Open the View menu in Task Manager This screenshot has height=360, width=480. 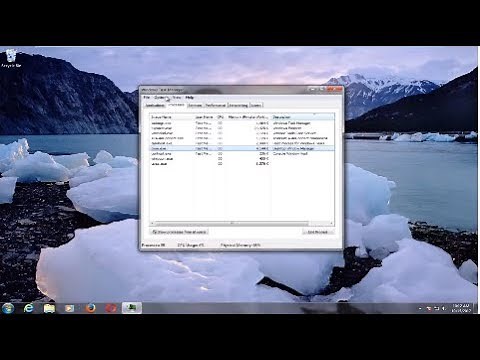pos(177,97)
